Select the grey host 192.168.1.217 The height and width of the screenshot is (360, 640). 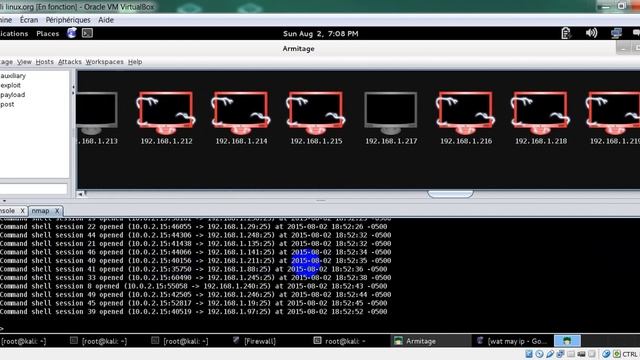pyautogui.click(x=391, y=113)
